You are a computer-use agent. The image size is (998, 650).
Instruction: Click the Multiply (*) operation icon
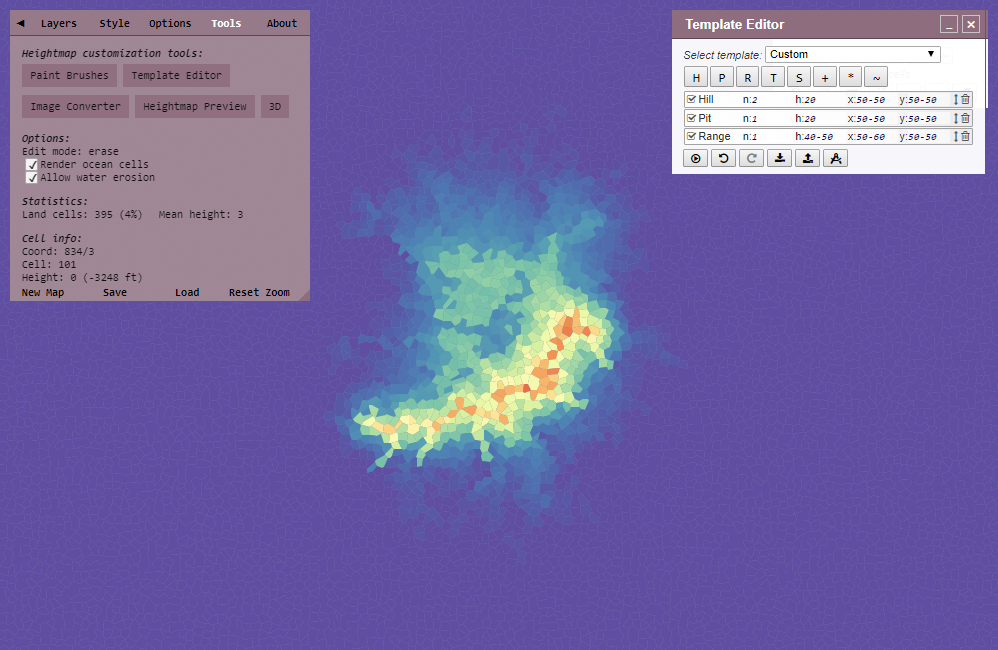click(x=851, y=76)
